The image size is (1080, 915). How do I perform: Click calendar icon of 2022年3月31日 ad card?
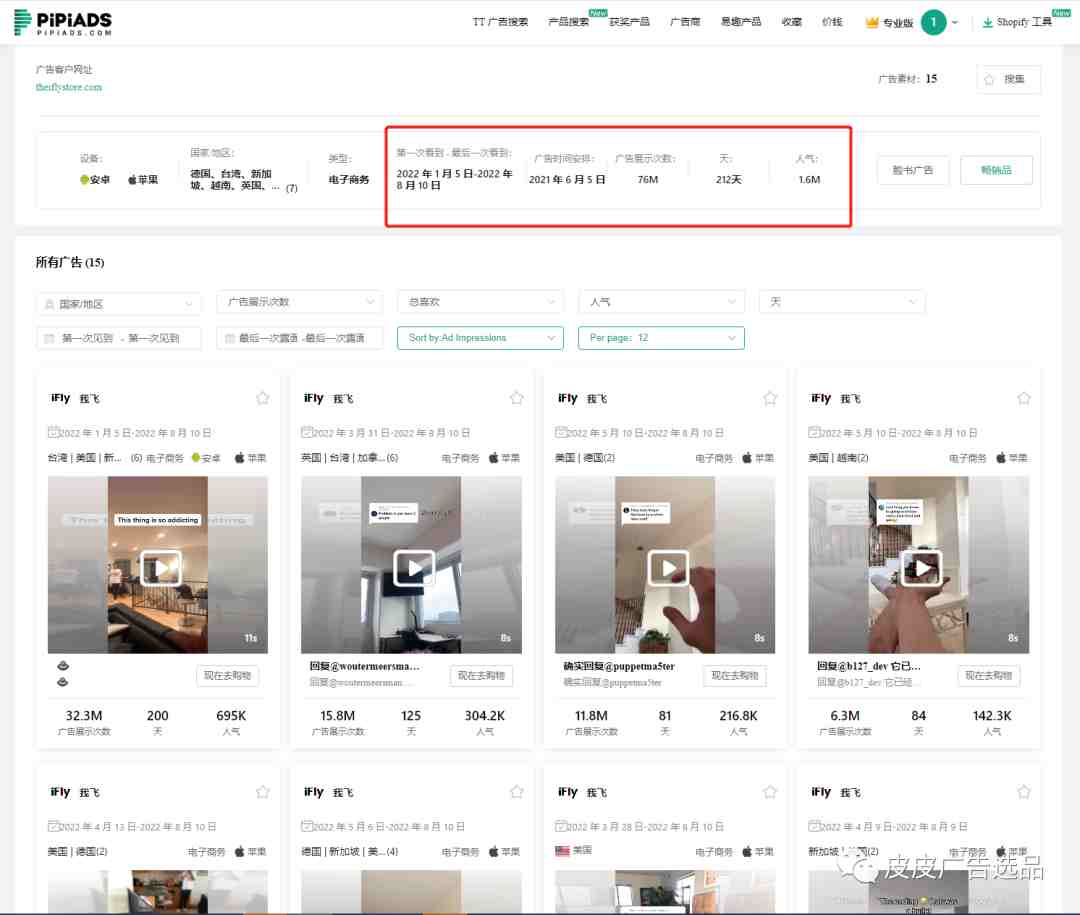click(x=307, y=433)
